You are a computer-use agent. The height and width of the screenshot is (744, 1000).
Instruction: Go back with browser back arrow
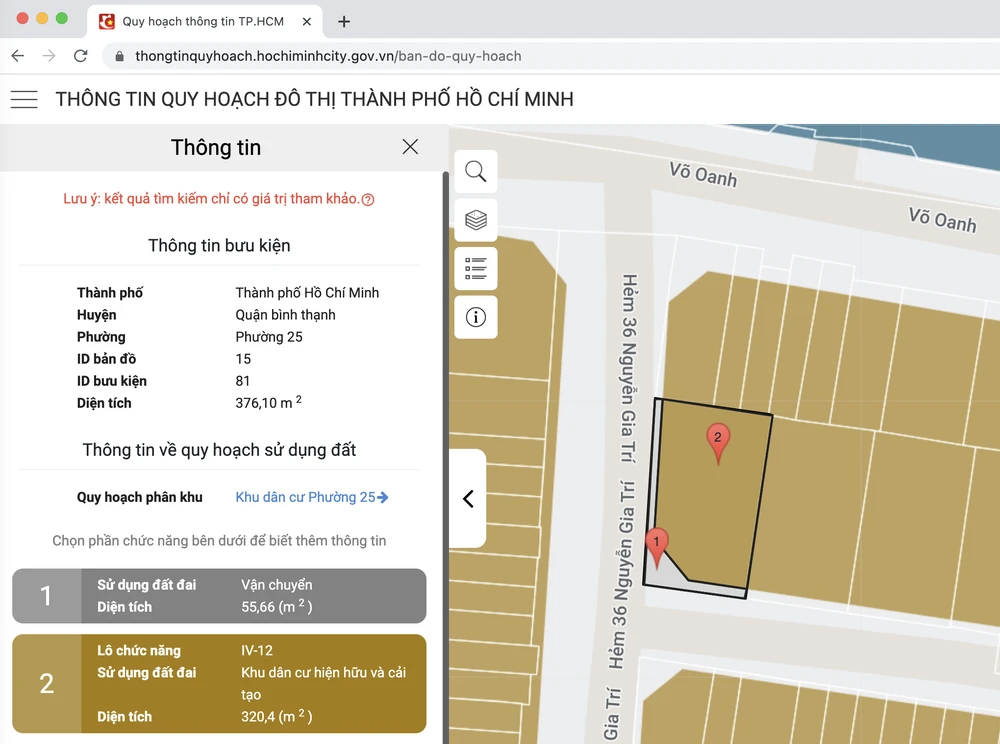pyautogui.click(x=18, y=56)
